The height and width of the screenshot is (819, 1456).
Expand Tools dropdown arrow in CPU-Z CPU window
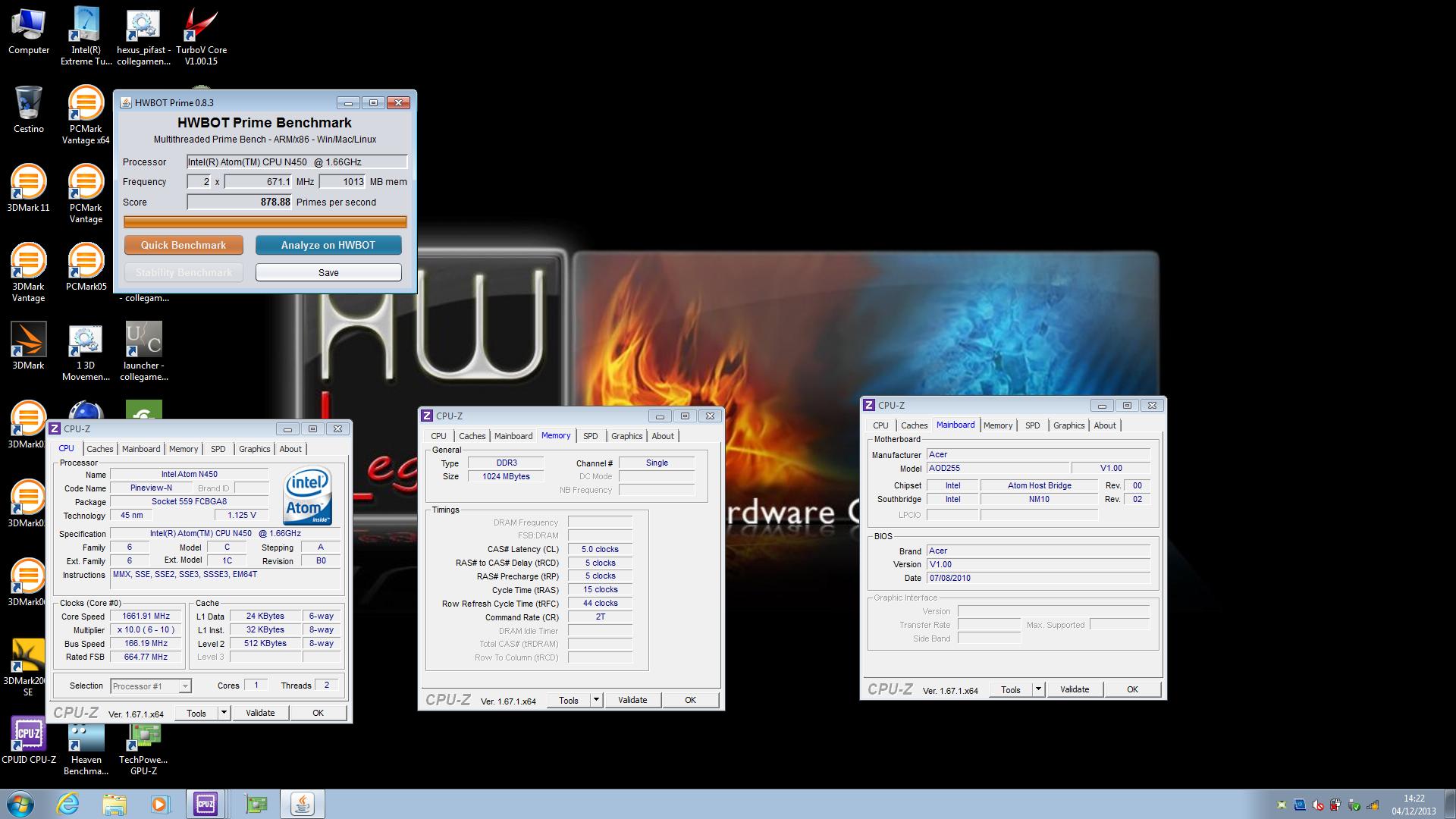tap(224, 713)
